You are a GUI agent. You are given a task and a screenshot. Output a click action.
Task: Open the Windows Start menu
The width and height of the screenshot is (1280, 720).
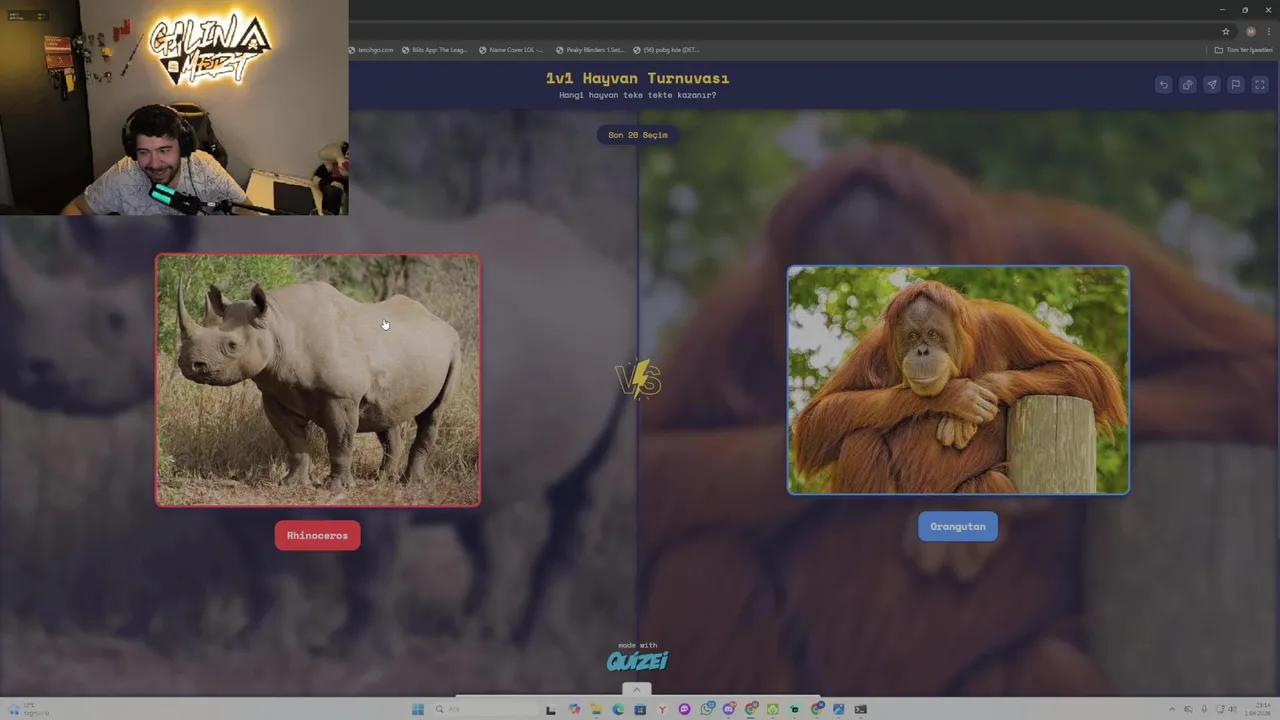[417, 709]
